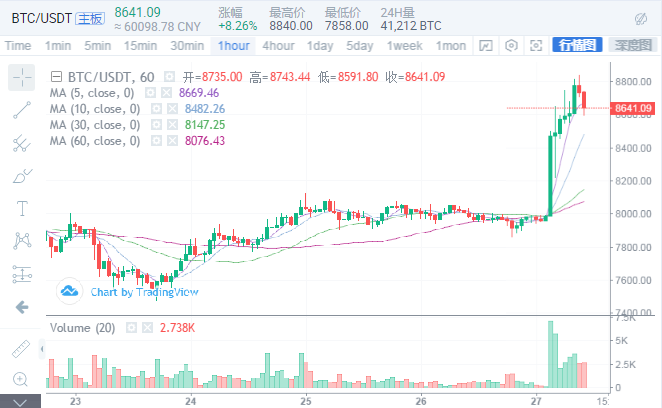Click the 27 date marker on time axis
The image size is (662, 408).
[536, 401]
